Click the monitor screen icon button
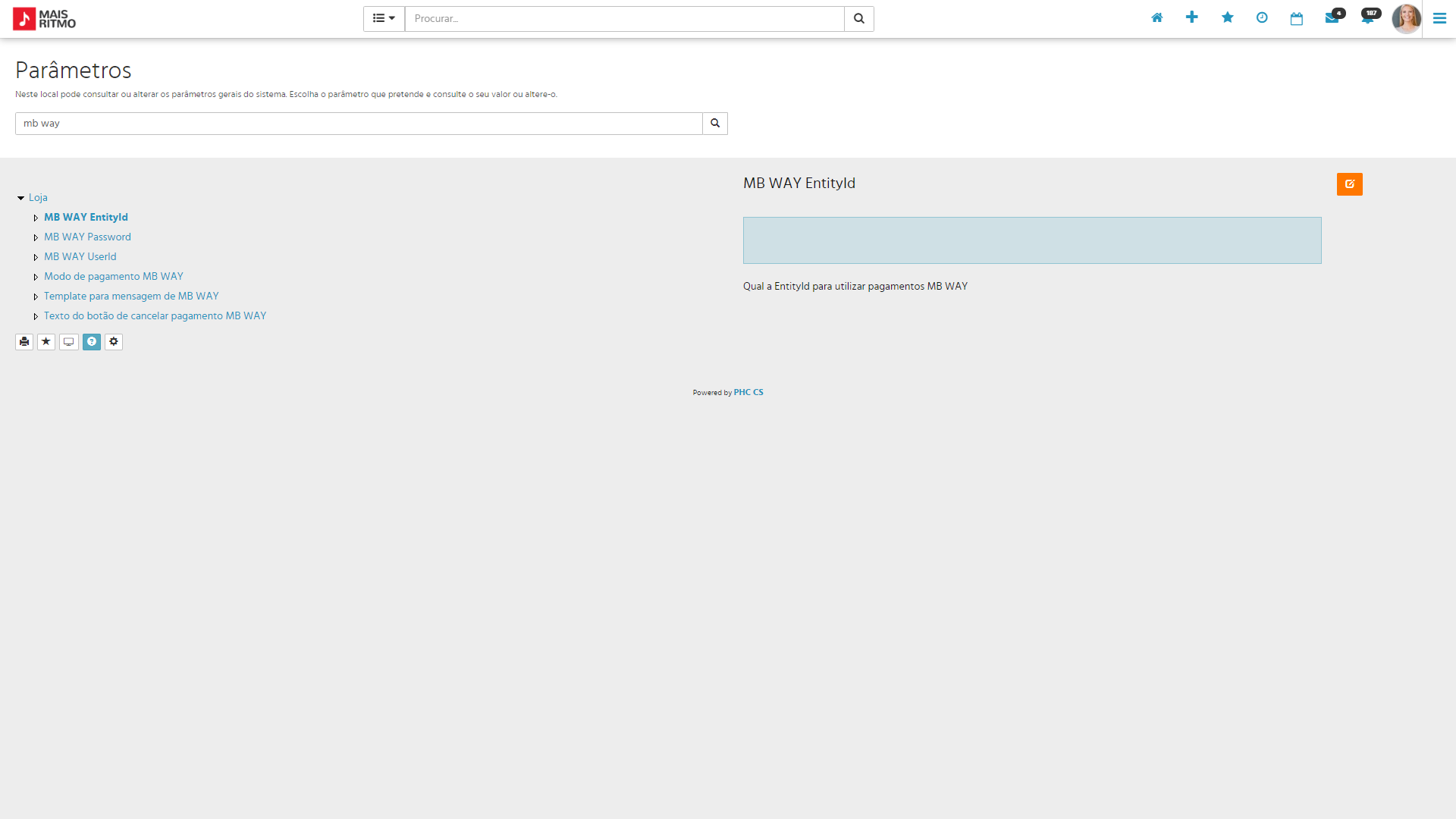The height and width of the screenshot is (819, 1456). (69, 342)
